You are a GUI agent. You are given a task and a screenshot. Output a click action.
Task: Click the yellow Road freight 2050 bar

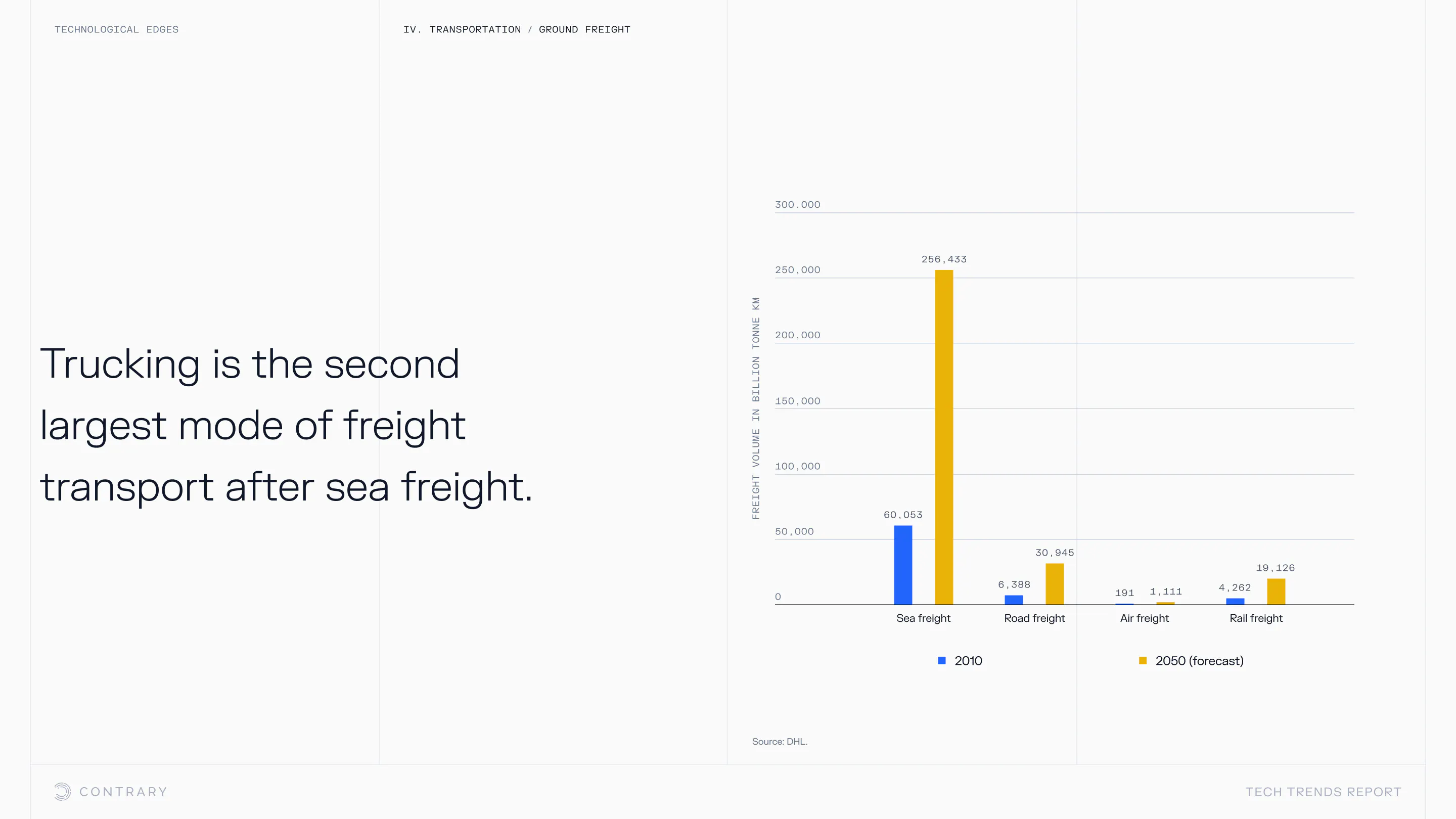click(1054, 584)
